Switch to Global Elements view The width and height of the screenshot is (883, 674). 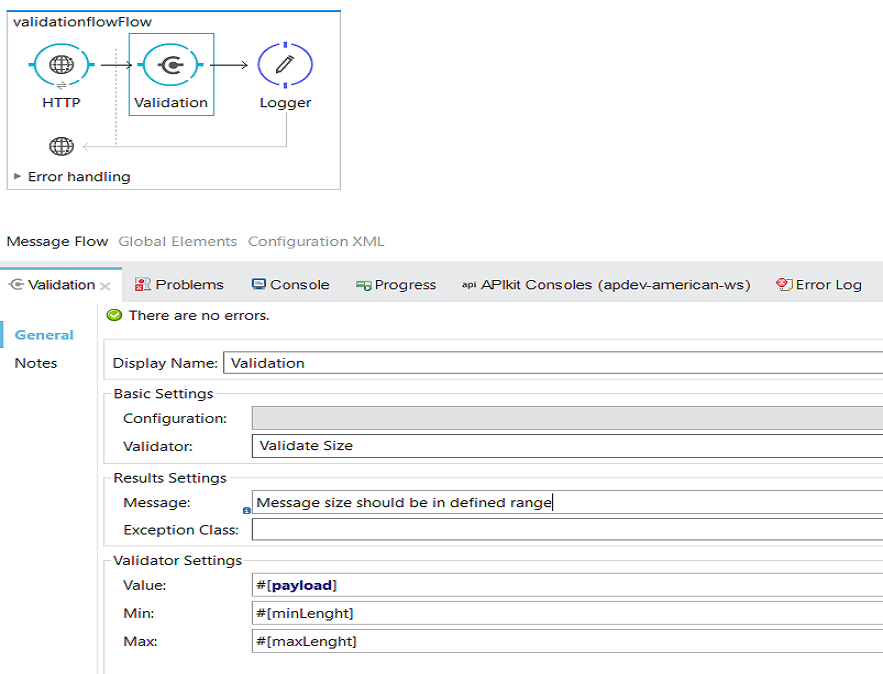click(x=178, y=241)
